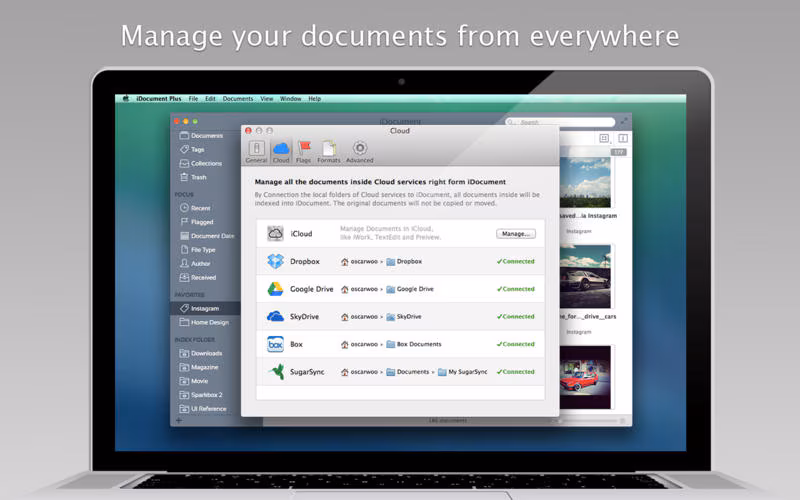Click Dropbox Connected status

[x=516, y=261]
